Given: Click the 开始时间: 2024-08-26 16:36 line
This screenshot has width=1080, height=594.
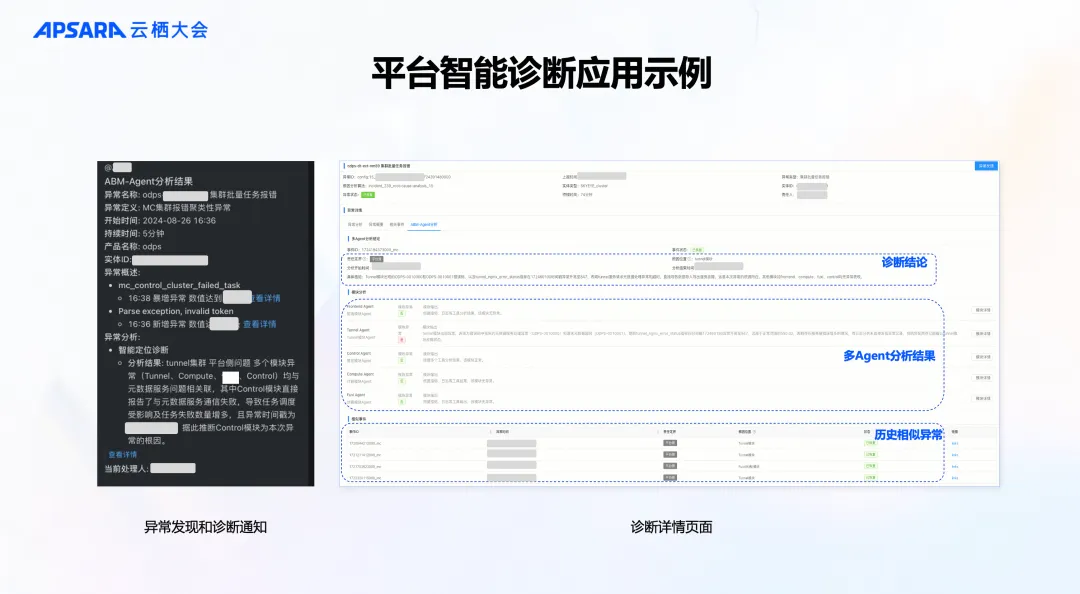Looking at the screenshot, I should pos(160,221).
